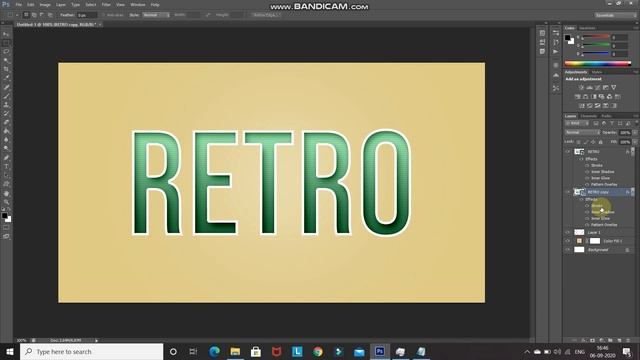Click the fx icon on RETRO layer
640x360 pixels.
point(628,152)
